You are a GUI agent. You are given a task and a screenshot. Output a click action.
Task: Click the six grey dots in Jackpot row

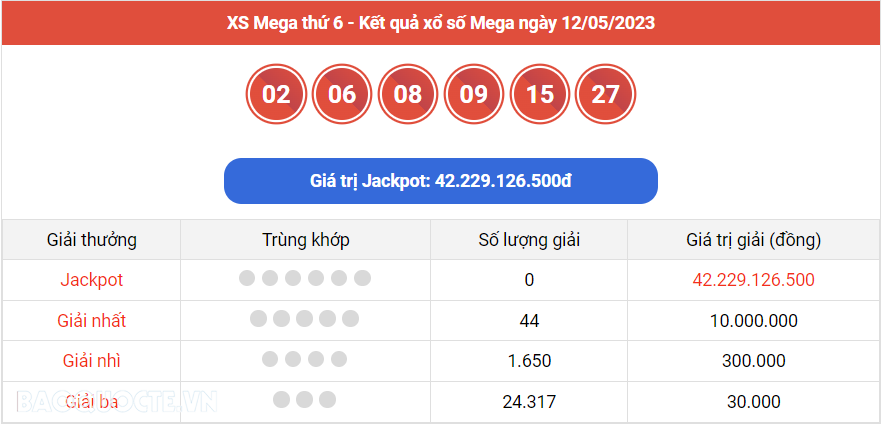coord(305,279)
